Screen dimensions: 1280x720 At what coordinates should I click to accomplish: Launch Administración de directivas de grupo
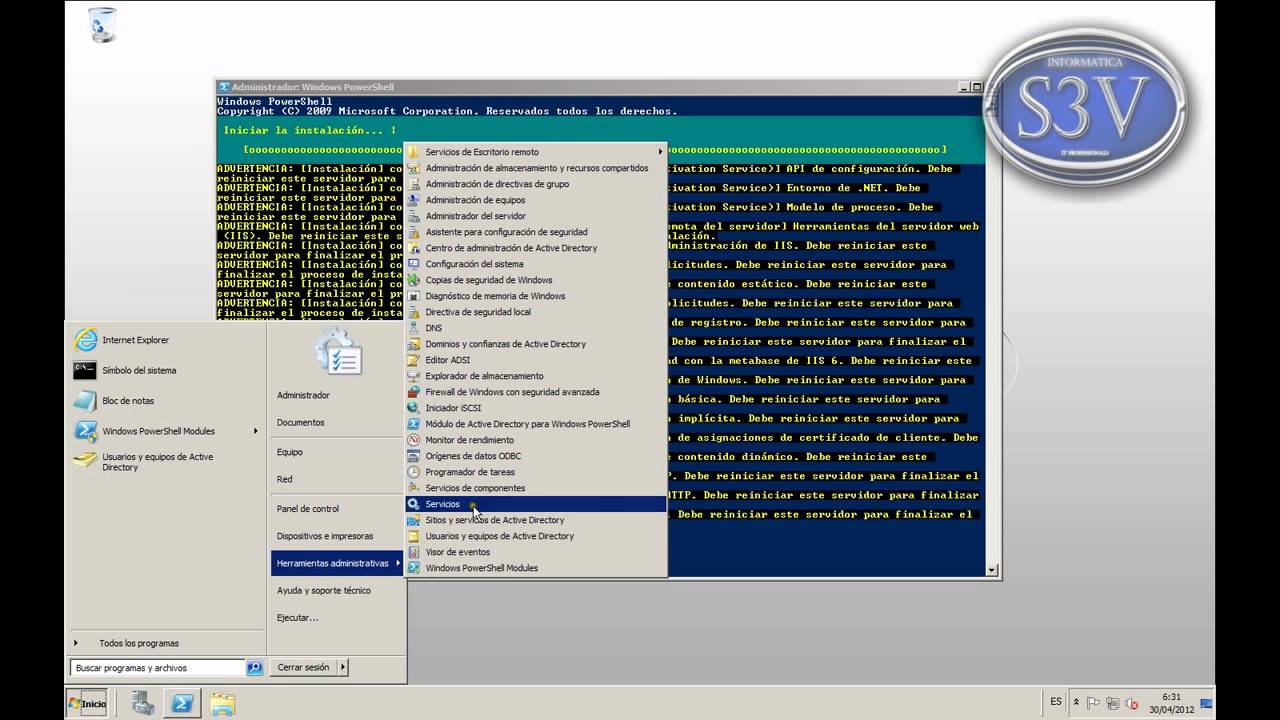[x=536, y=184]
